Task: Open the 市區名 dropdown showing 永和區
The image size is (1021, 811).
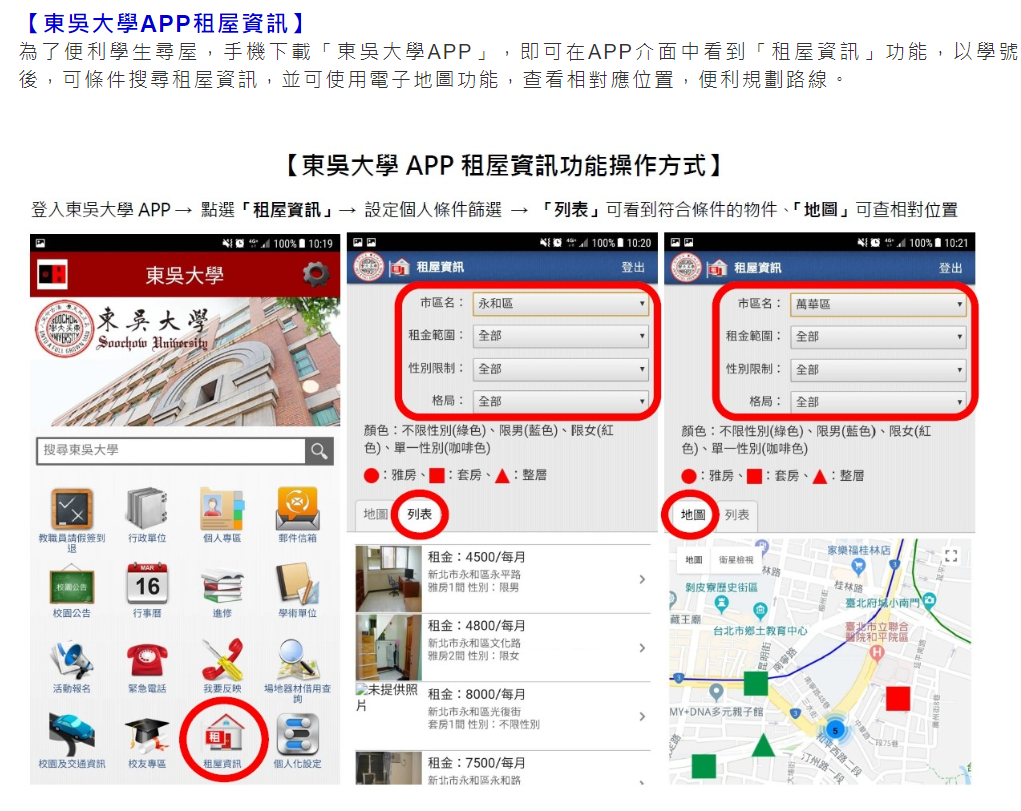Action: pyautogui.click(x=561, y=304)
